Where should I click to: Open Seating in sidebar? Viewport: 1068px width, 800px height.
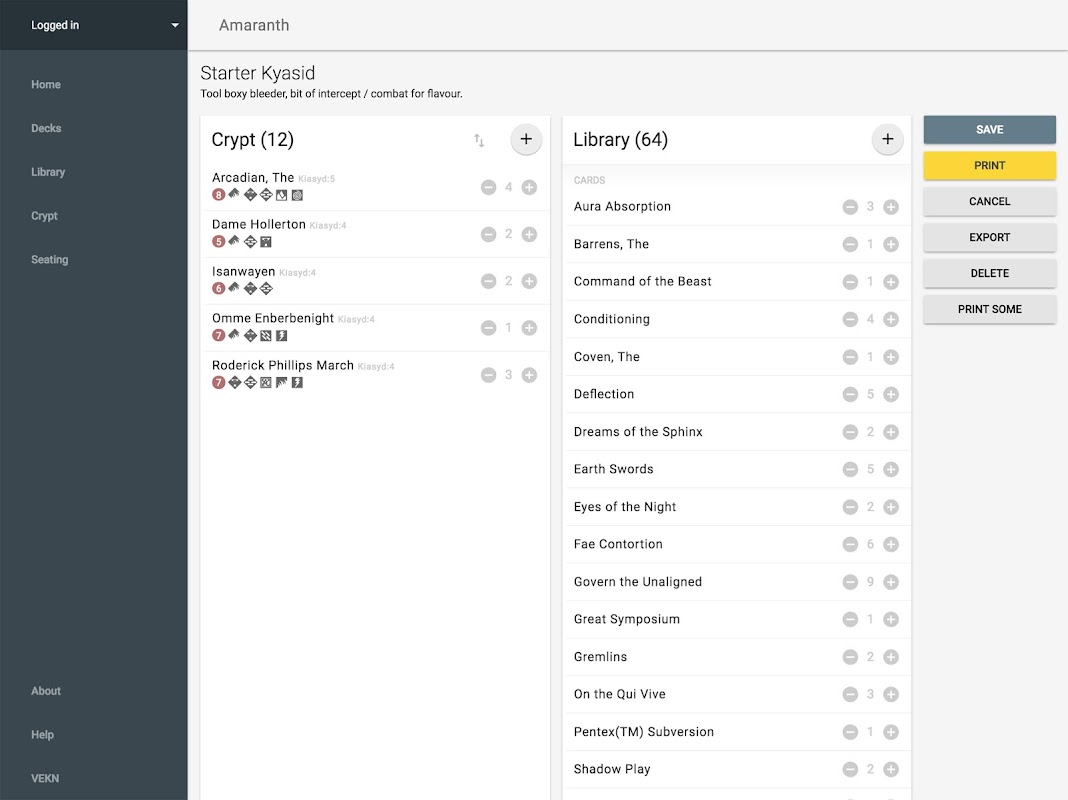[x=50, y=259]
